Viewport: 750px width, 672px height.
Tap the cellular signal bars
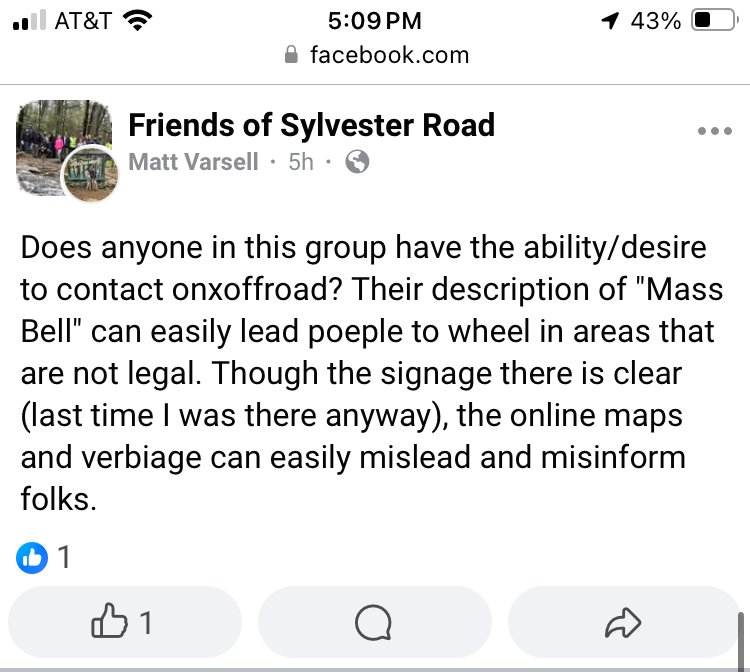coord(30,21)
